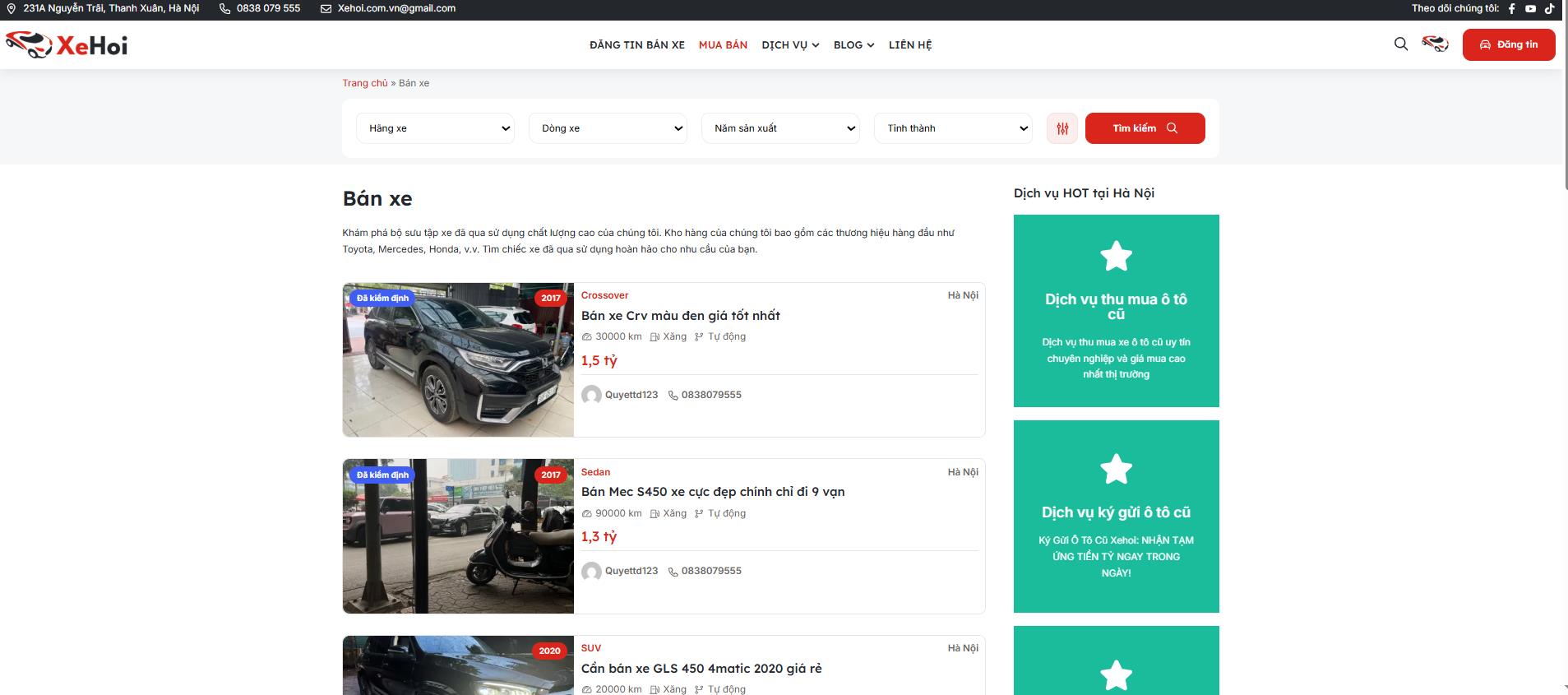This screenshot has width=1568, height=695.
Task: Click email Xehoi.com.vn@gmail.com in top bar
Action: pos(396,8)
